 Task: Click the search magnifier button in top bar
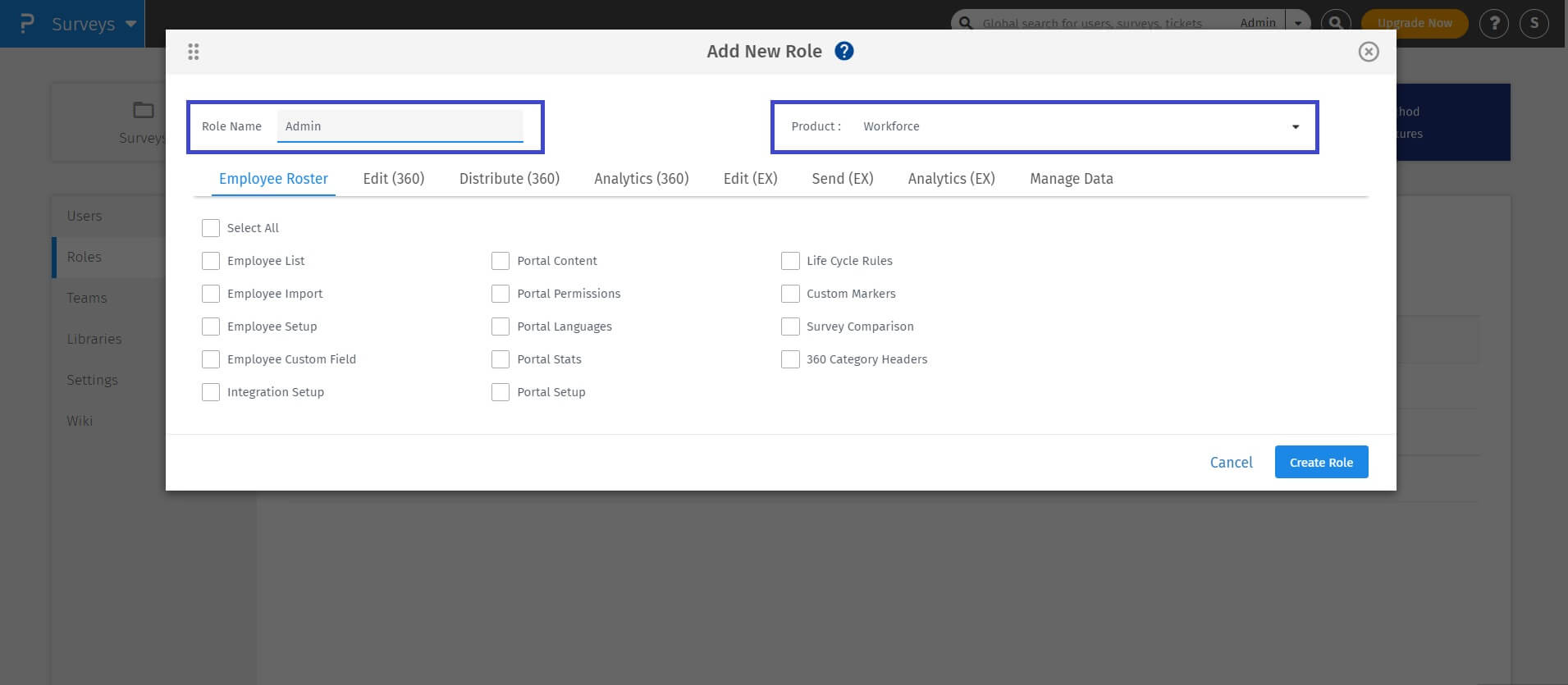pyautogui.click(x=1336, y=23)
